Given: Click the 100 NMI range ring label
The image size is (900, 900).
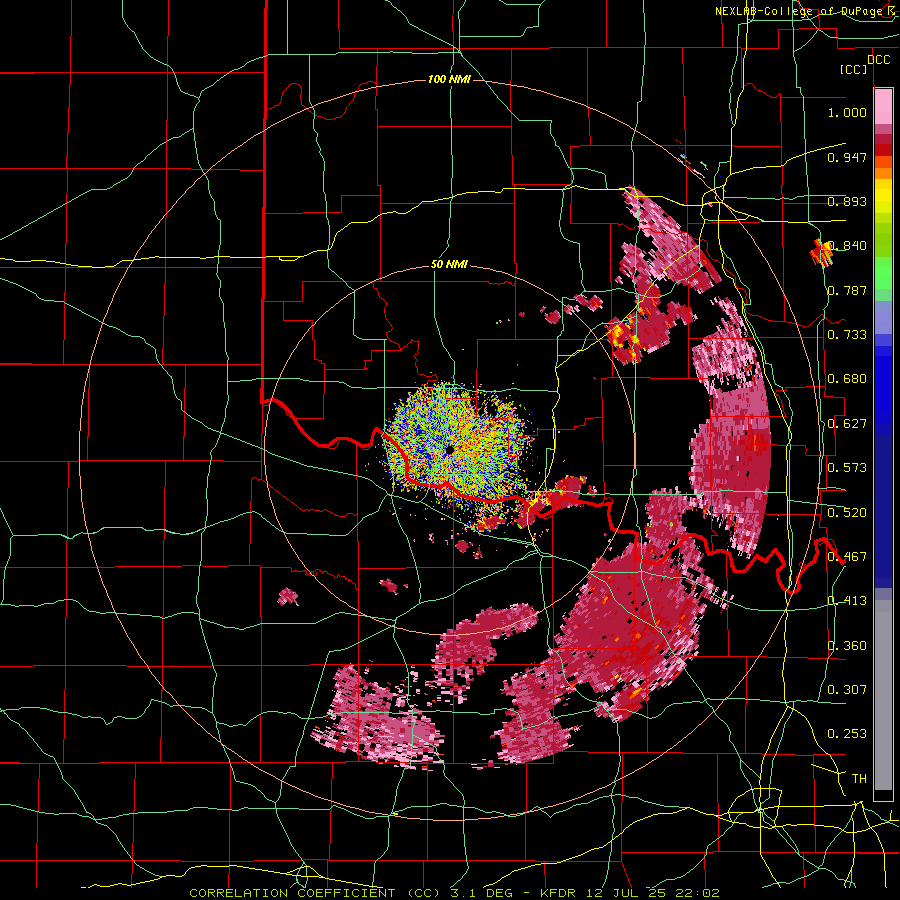Looking at the screenshot, I should (x=449, y=79).
